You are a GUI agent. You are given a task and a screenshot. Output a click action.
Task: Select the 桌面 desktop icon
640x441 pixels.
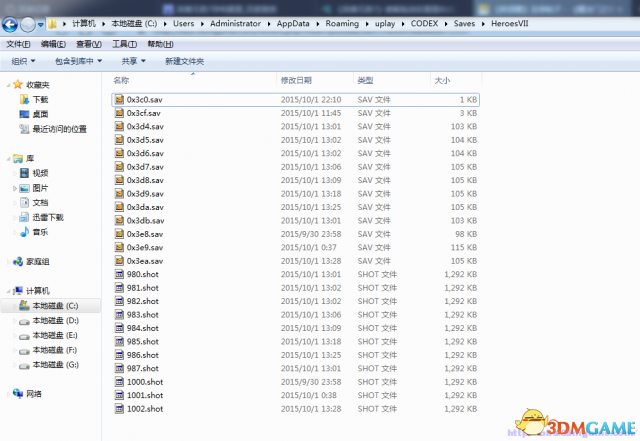24,114
